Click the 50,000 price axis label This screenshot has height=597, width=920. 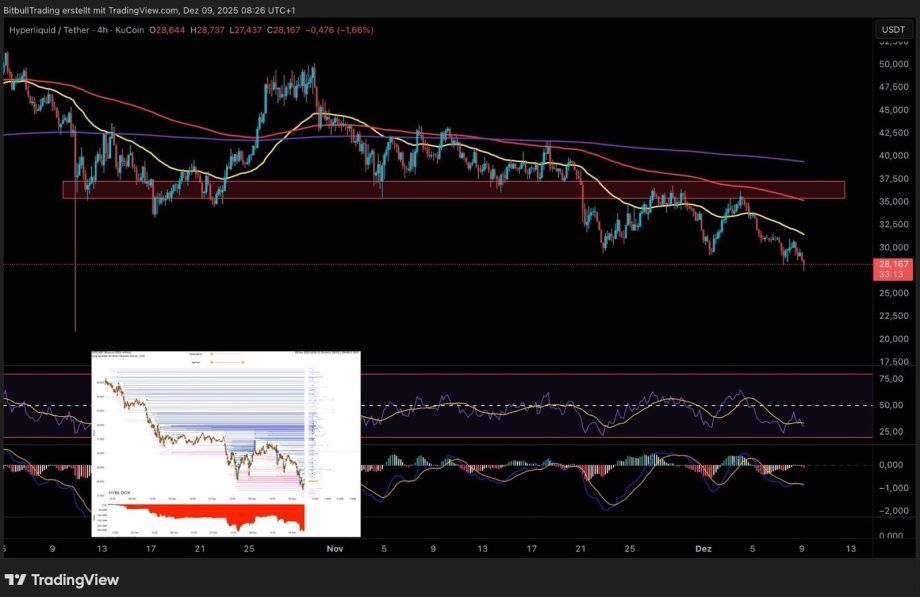pos(892,92)
